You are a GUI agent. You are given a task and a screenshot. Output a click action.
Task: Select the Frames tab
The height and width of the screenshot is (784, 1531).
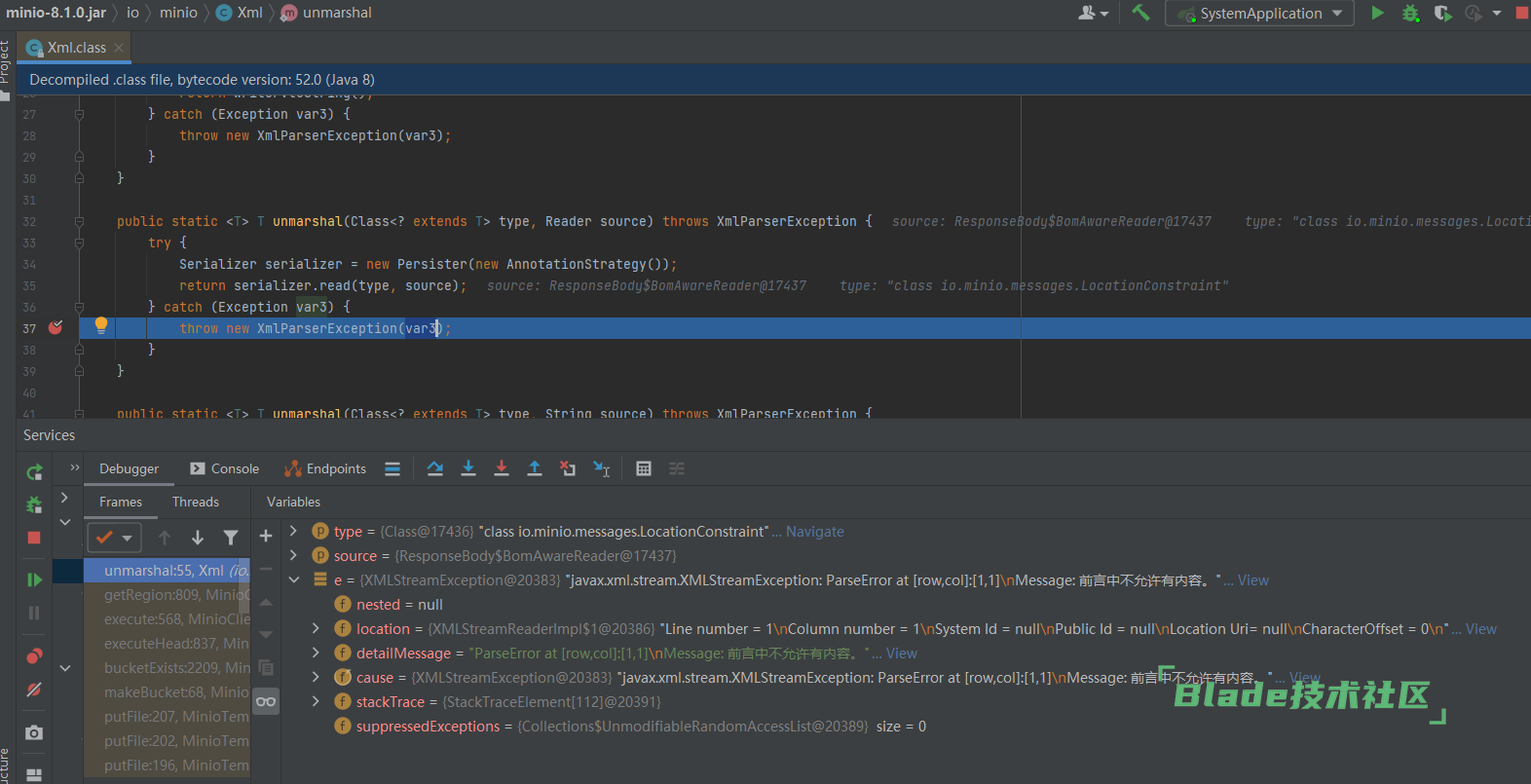click(121, 502)
